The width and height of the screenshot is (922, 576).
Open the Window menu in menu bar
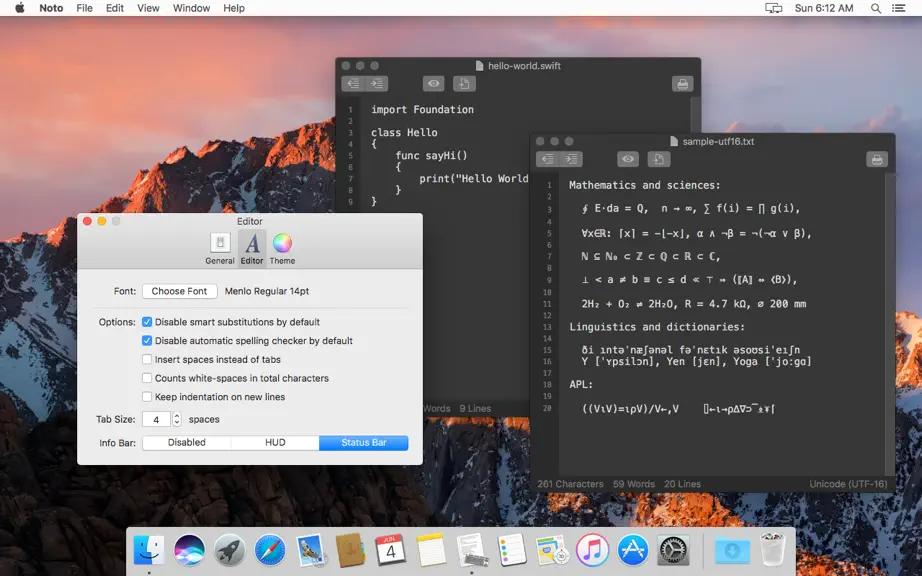[x=191, y=8]
